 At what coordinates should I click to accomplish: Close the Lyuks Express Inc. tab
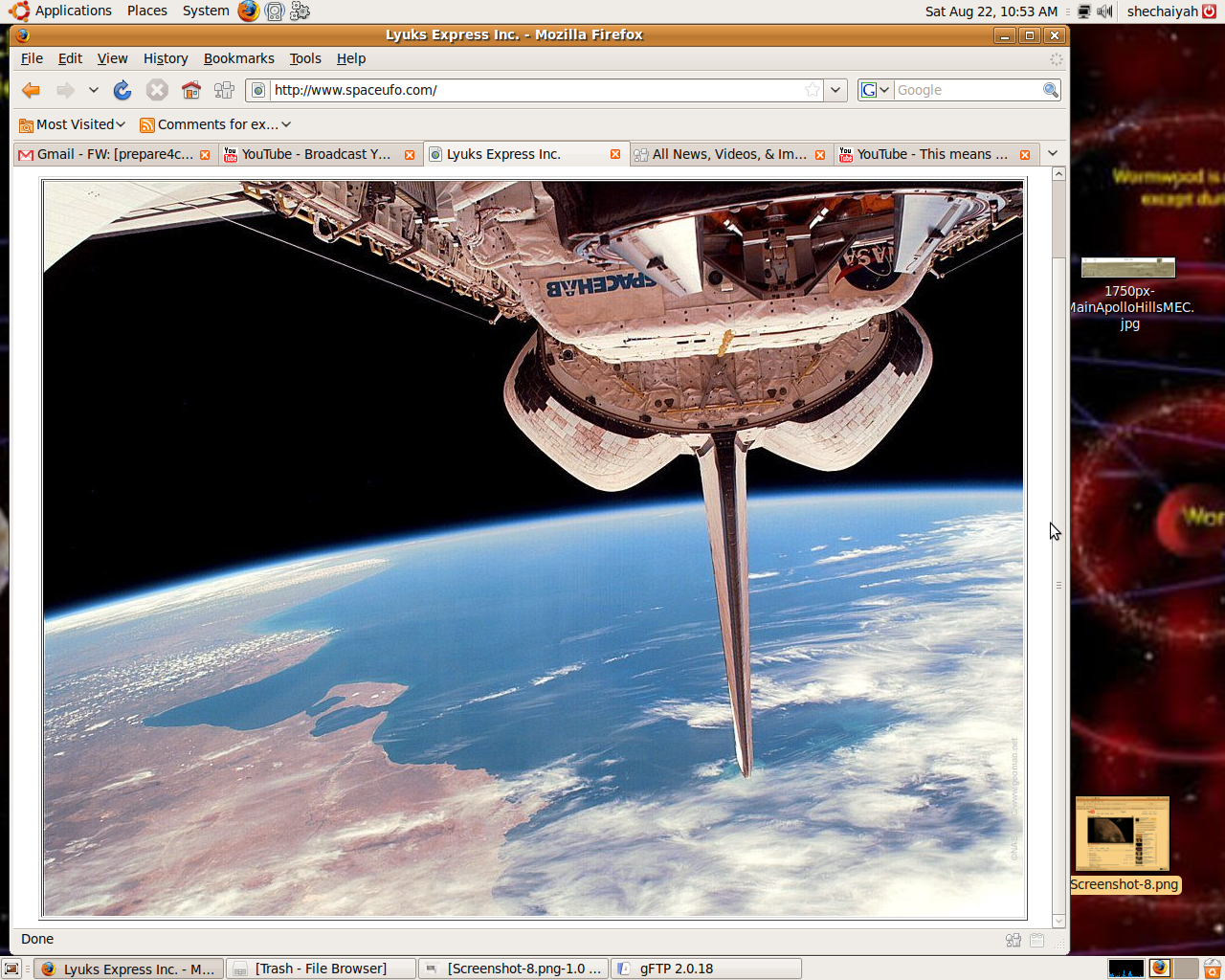tap(615, 154)
